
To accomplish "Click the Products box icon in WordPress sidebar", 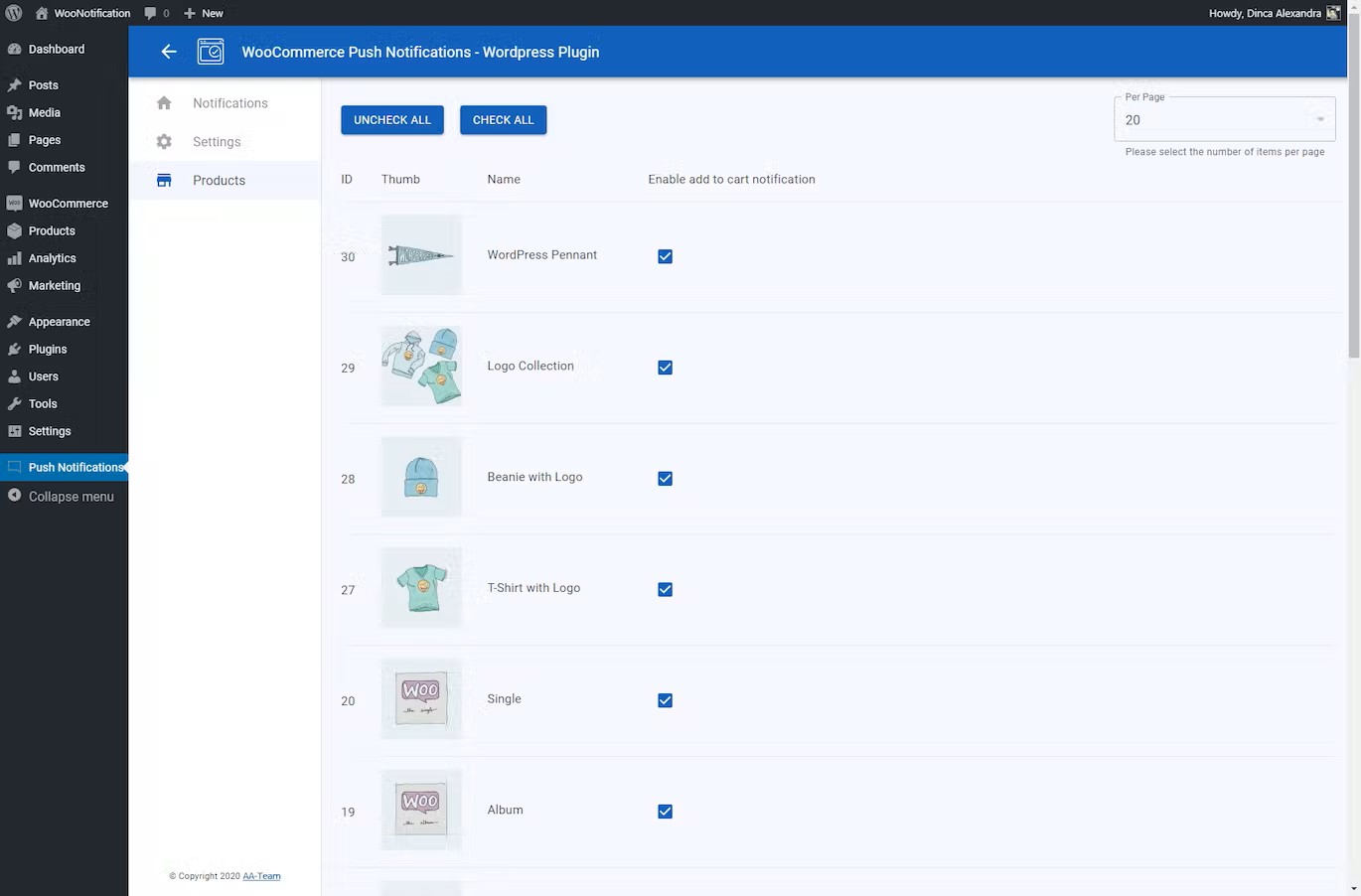I will pos(14,230).
